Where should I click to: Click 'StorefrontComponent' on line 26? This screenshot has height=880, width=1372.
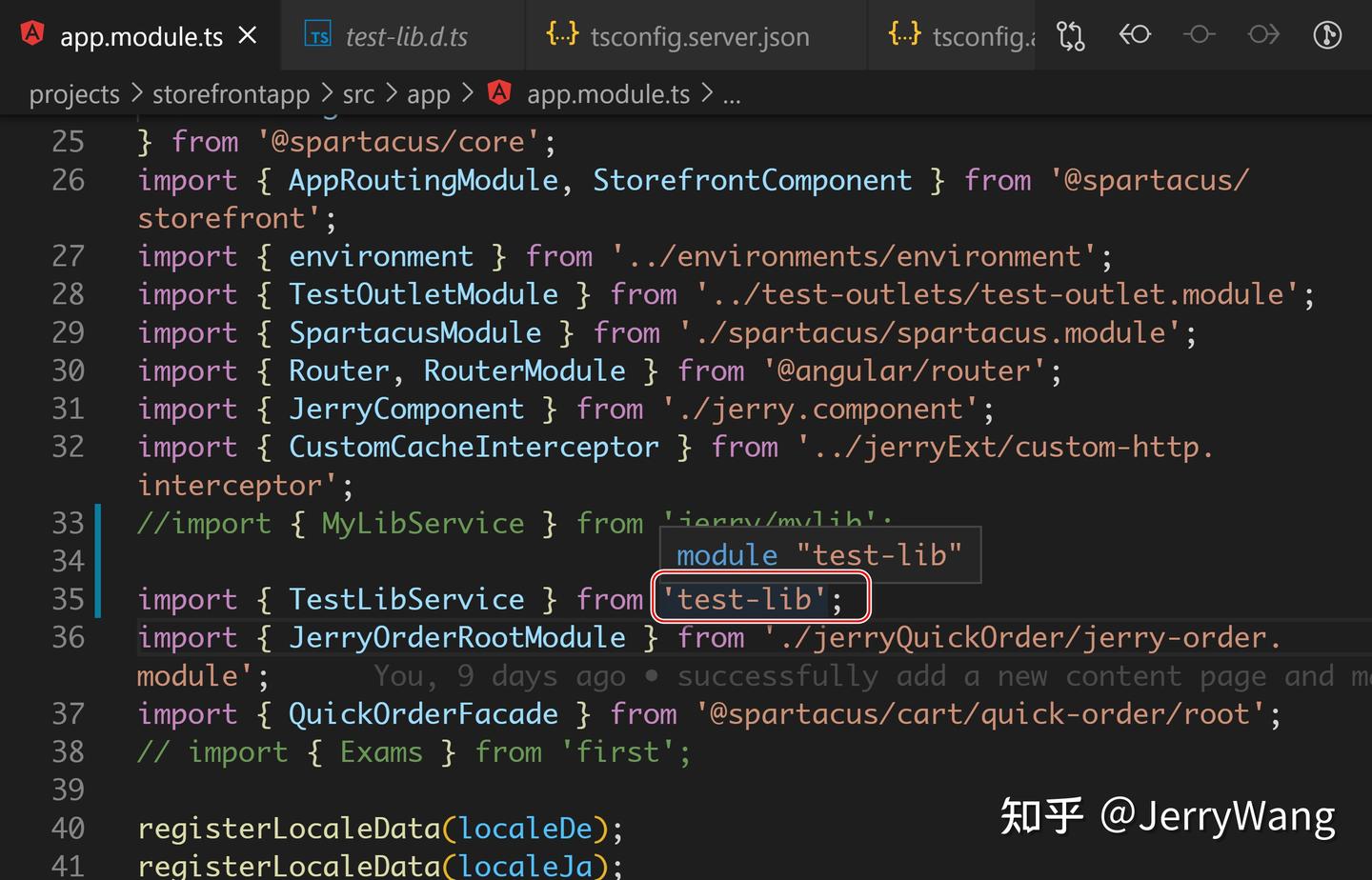(752, 180)
